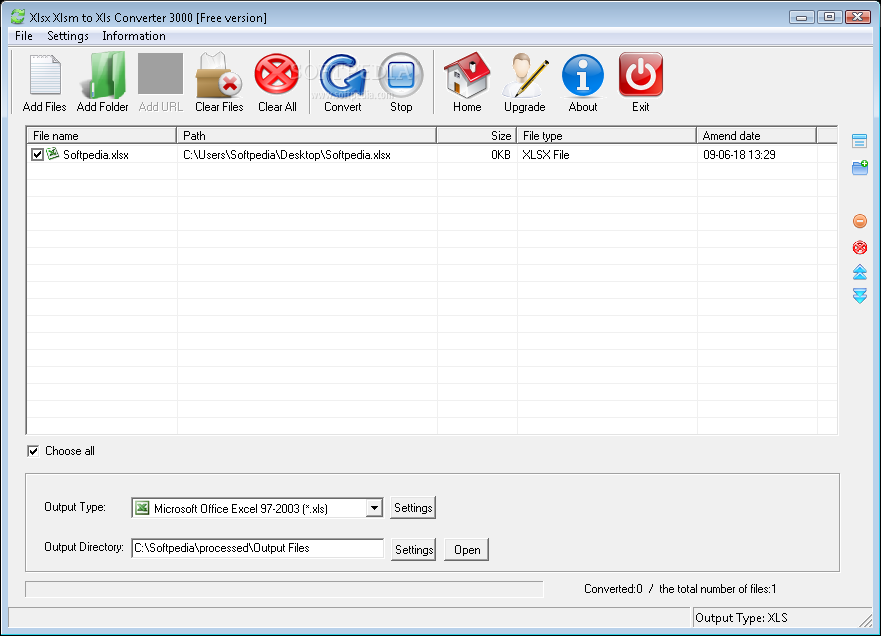Image resolution: width=881 pixels, height=636 pixels.
Task: Click the move-up arrow icon in sidebar
Action: (860, 272)
